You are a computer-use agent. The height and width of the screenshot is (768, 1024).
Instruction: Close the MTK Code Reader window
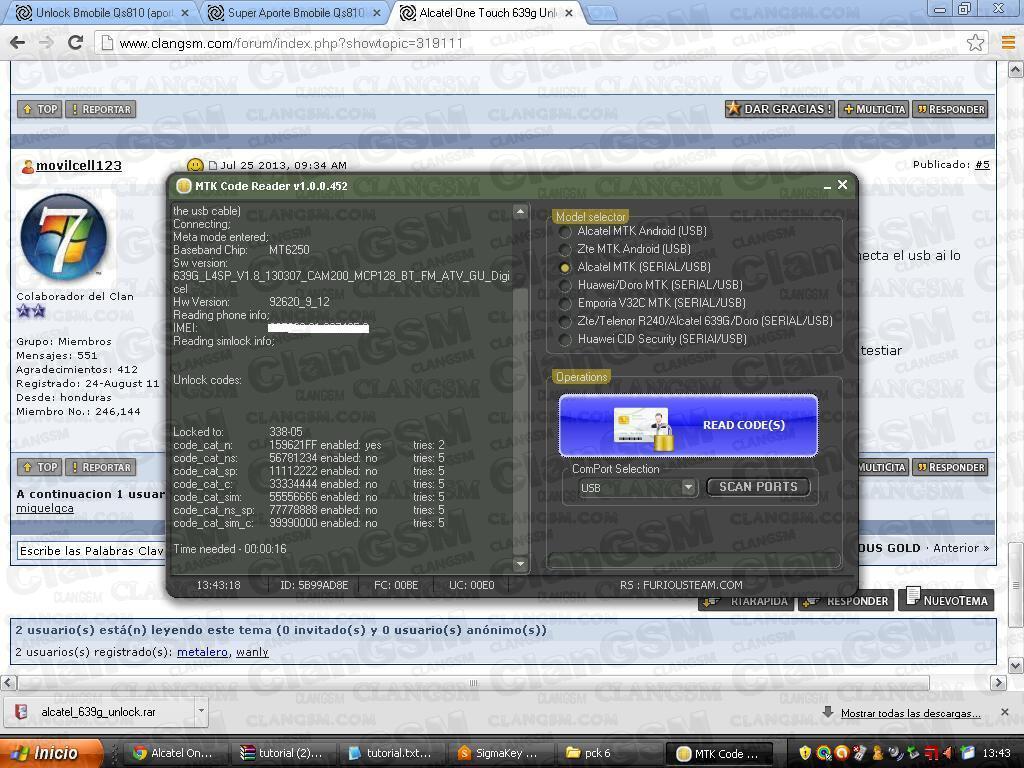(x=842, y=185)
